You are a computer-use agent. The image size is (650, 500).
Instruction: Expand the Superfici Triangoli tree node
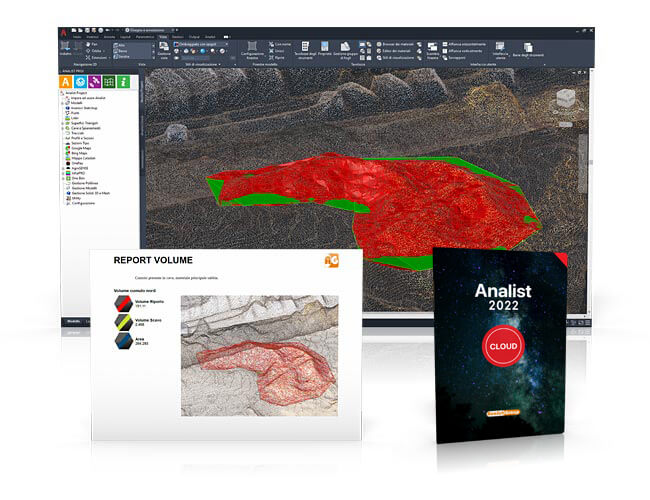[63, 123]
